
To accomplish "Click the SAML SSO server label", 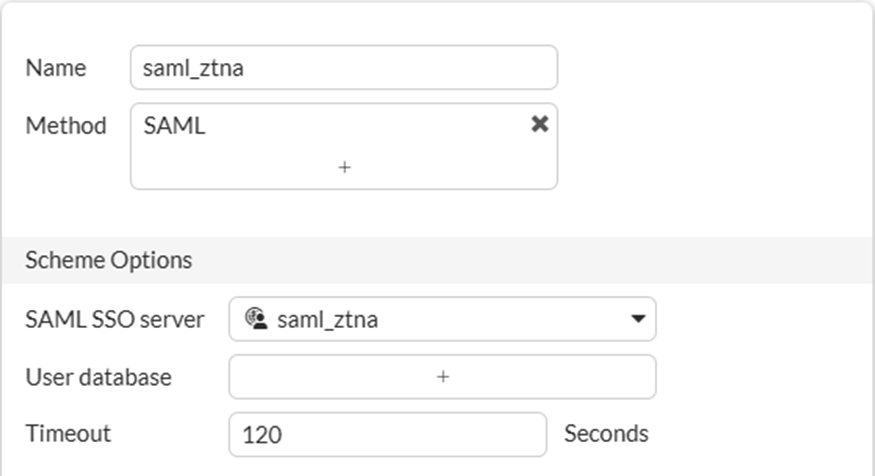I will tap(114, 320).
